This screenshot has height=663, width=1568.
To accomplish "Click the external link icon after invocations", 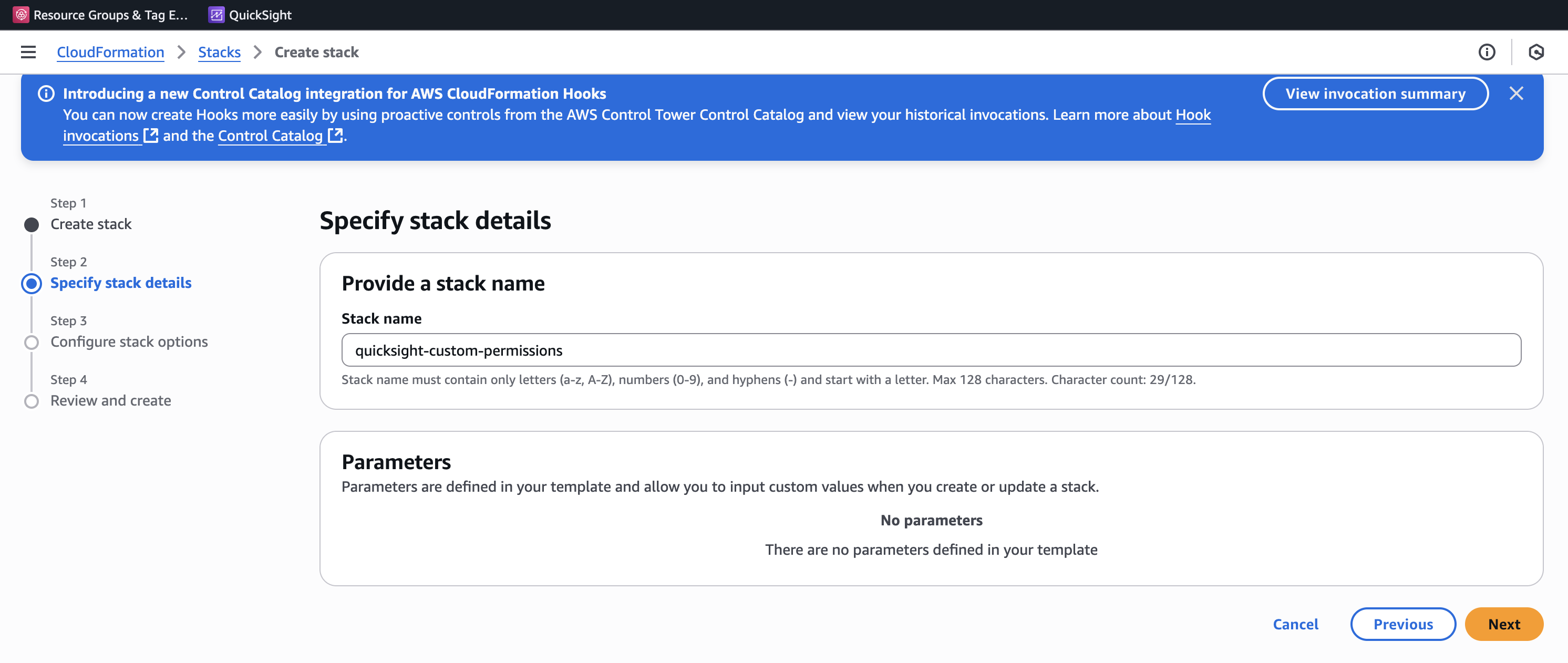I will click(x=150, y=136).
